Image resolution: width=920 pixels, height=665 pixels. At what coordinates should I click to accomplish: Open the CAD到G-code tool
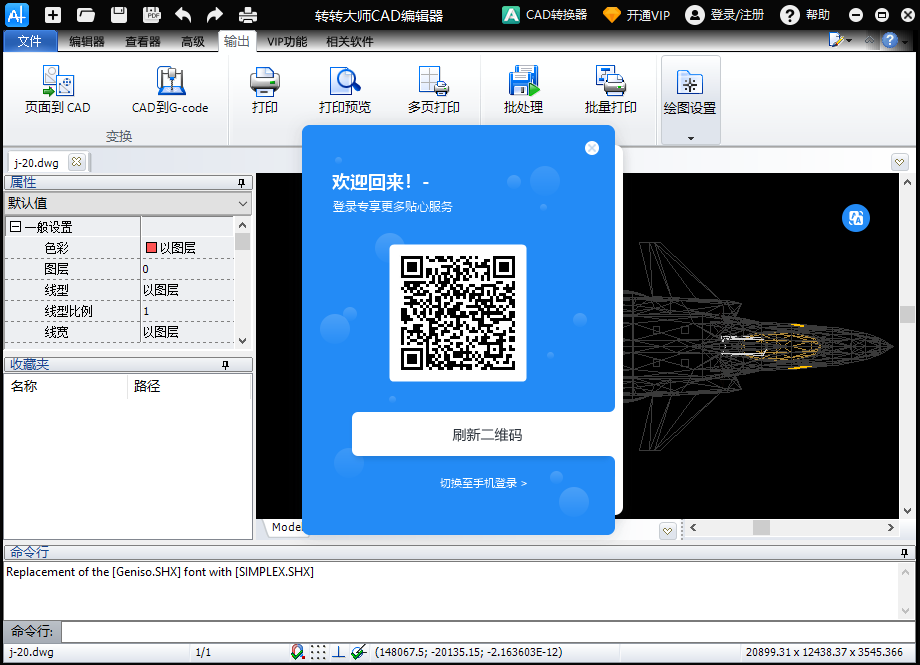tap(169, 82)
